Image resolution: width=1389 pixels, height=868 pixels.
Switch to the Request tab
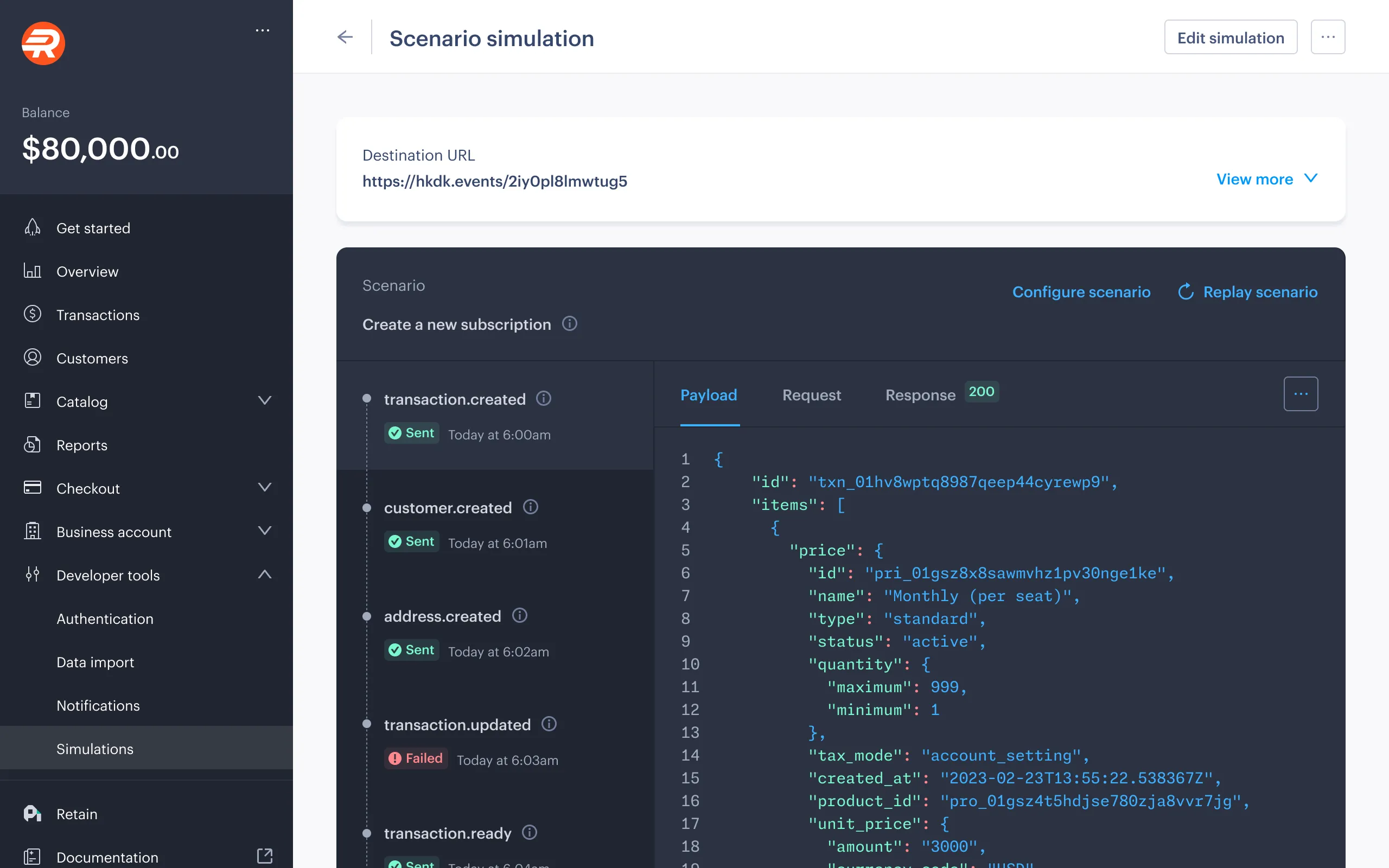tap(811, 395)
